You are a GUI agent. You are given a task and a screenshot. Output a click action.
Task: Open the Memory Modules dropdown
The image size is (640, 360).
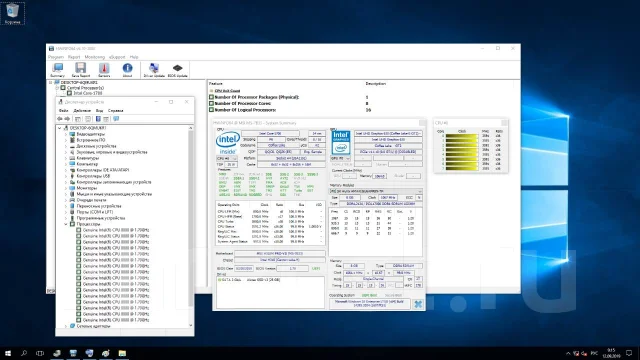pos(376,191)
